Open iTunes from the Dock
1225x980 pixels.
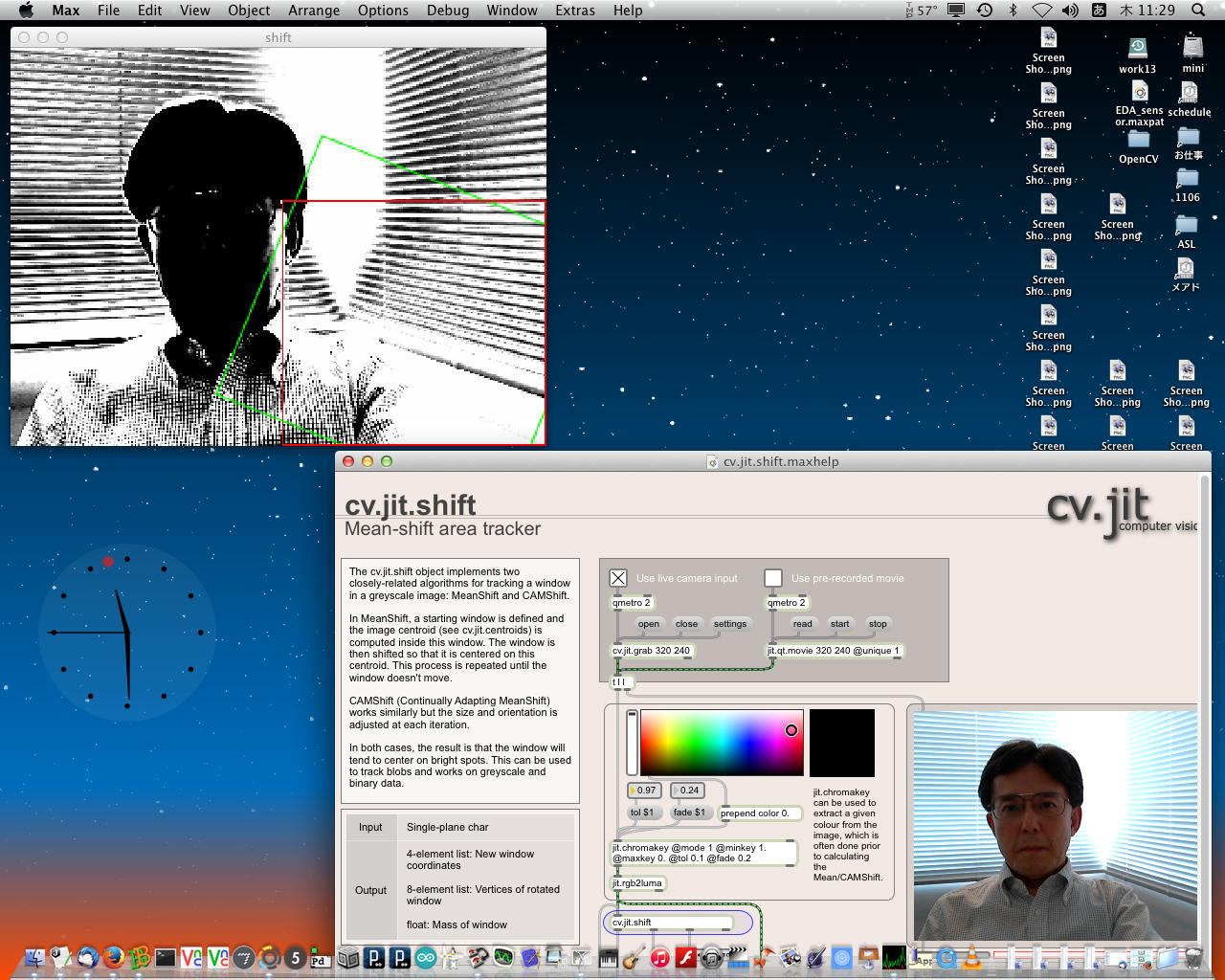pyautogui.click(x=659, y=957)
